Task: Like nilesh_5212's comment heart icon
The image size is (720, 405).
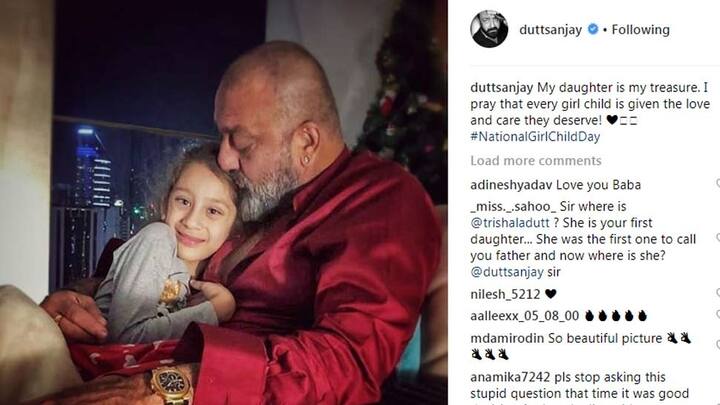Action: [718, 292]
